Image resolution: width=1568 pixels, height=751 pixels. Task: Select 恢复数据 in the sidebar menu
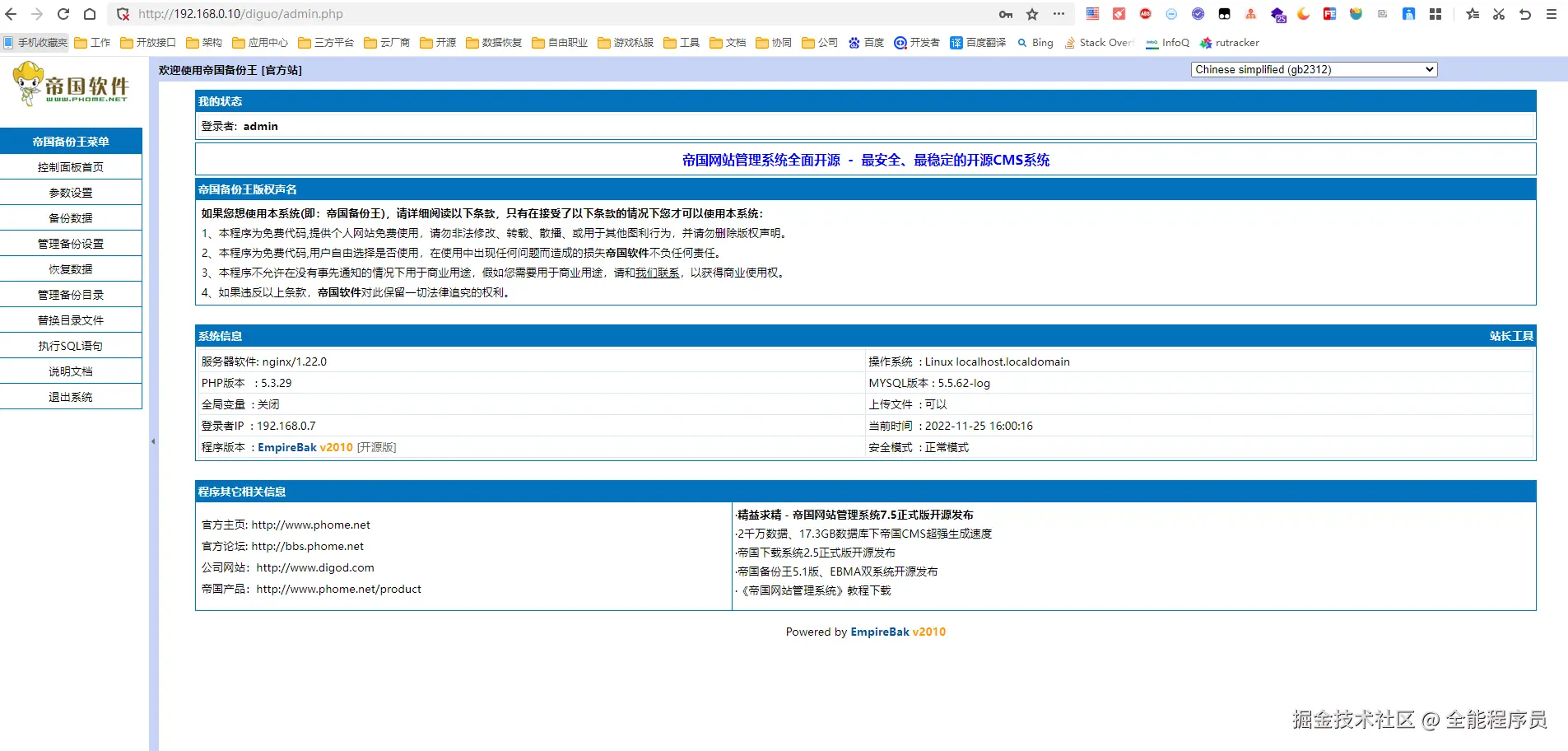pos(71,269)
